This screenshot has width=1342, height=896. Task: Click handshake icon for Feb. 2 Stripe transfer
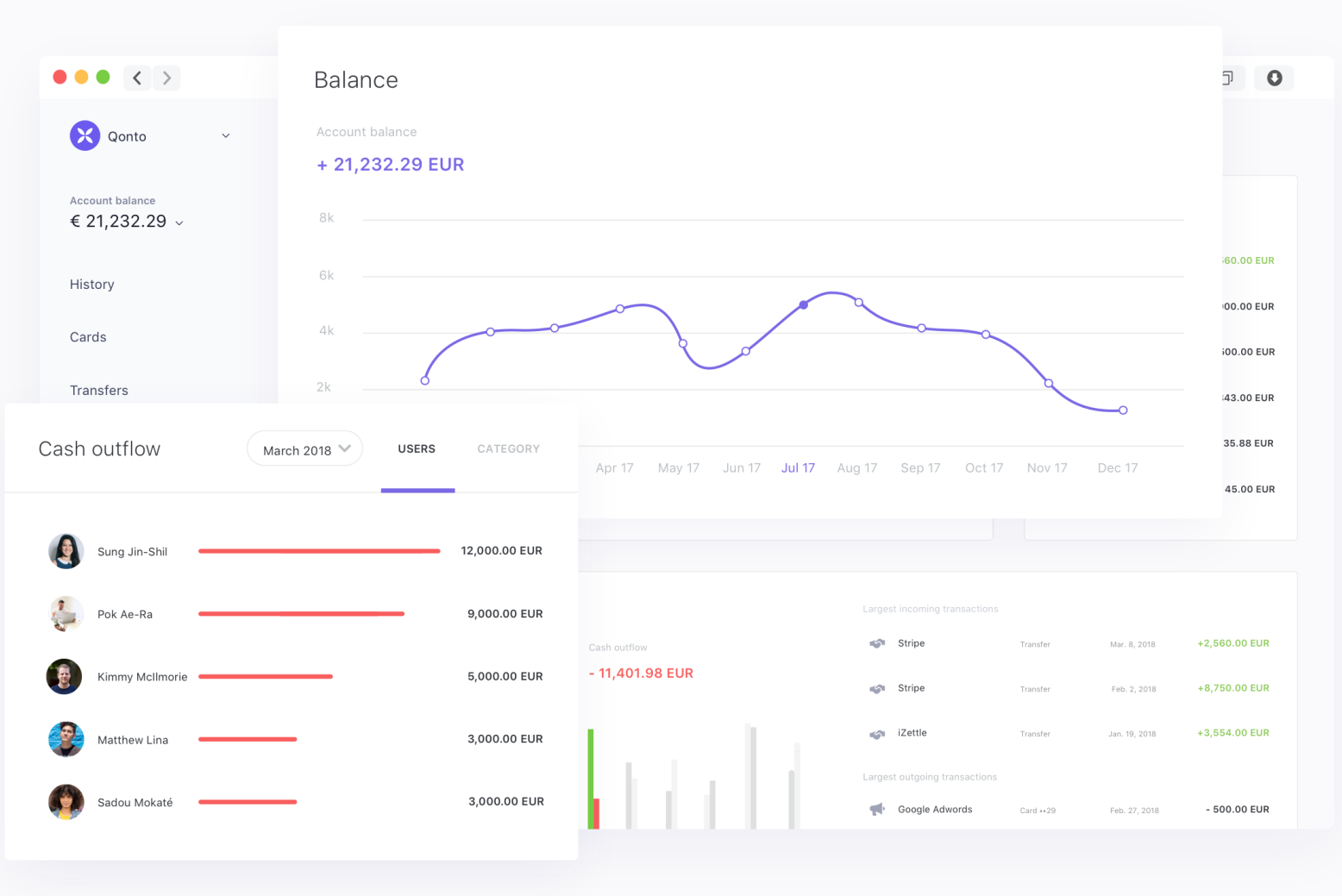pyautogui.click(x=877, y=688)
